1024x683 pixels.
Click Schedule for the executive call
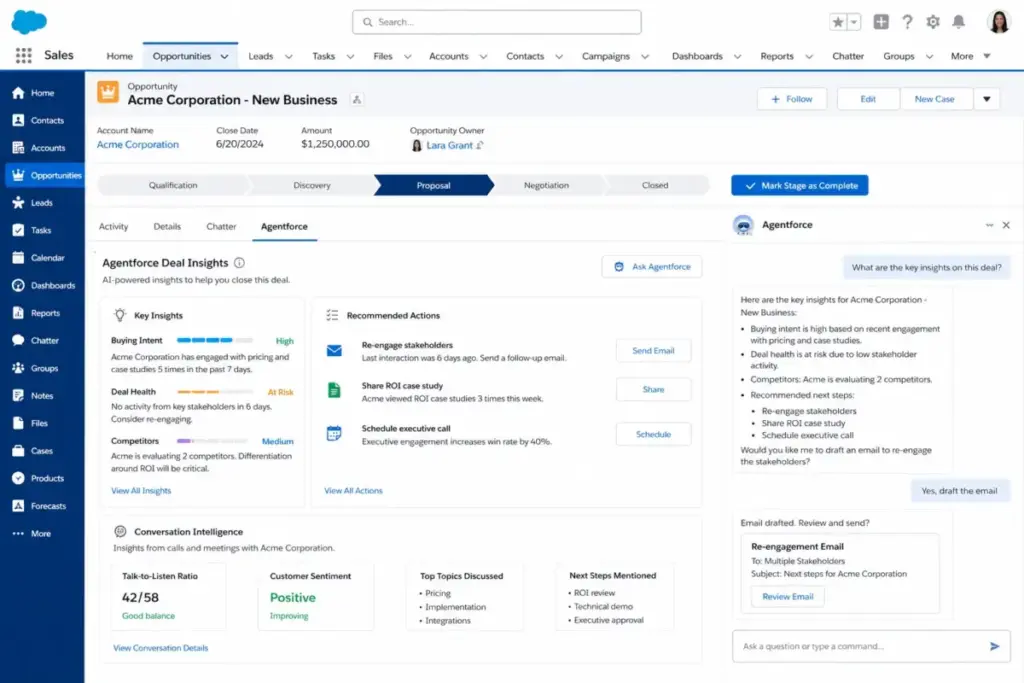[653, 434]
